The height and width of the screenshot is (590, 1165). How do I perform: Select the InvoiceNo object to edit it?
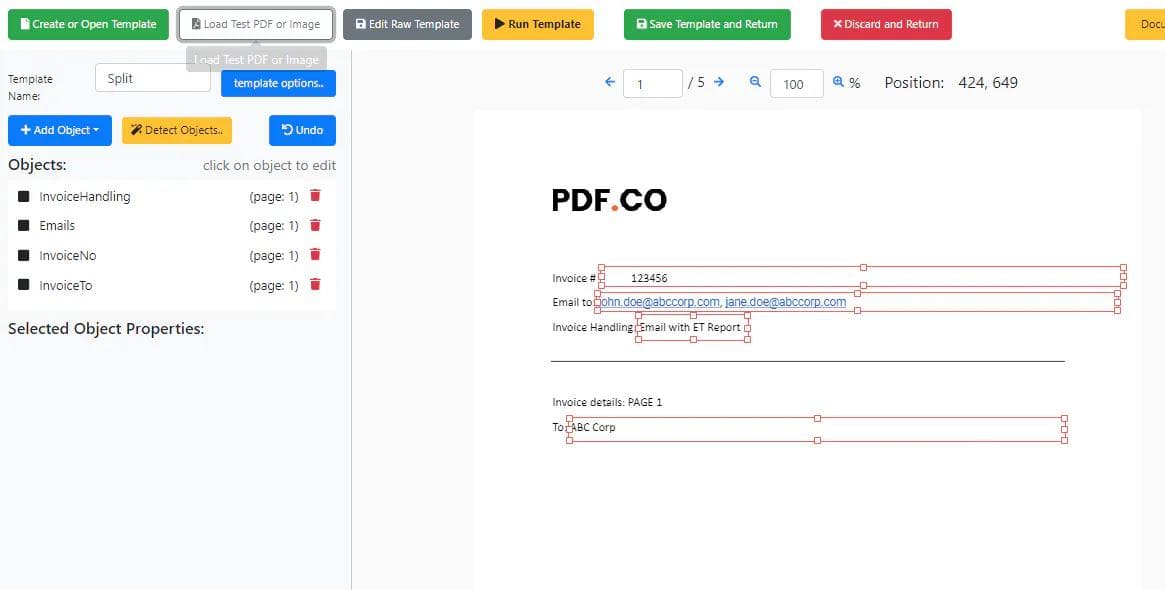tap(67, 255)
